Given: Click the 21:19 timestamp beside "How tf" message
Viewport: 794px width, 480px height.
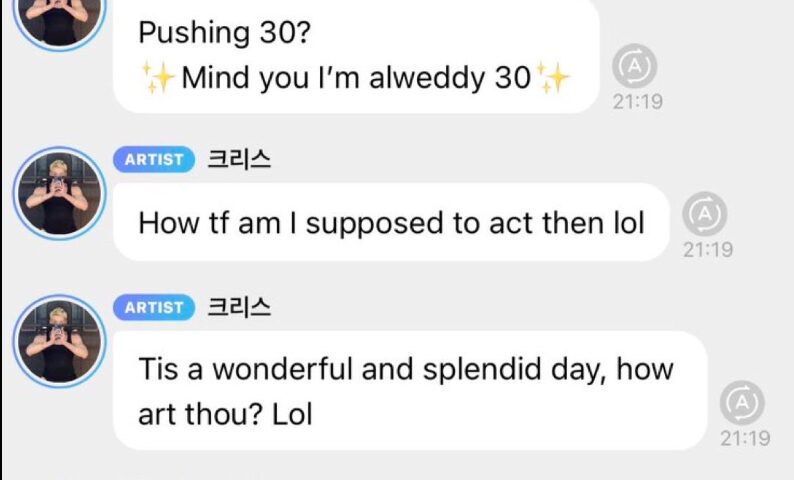Looking at the screenshot, I should tap(707, 250).
